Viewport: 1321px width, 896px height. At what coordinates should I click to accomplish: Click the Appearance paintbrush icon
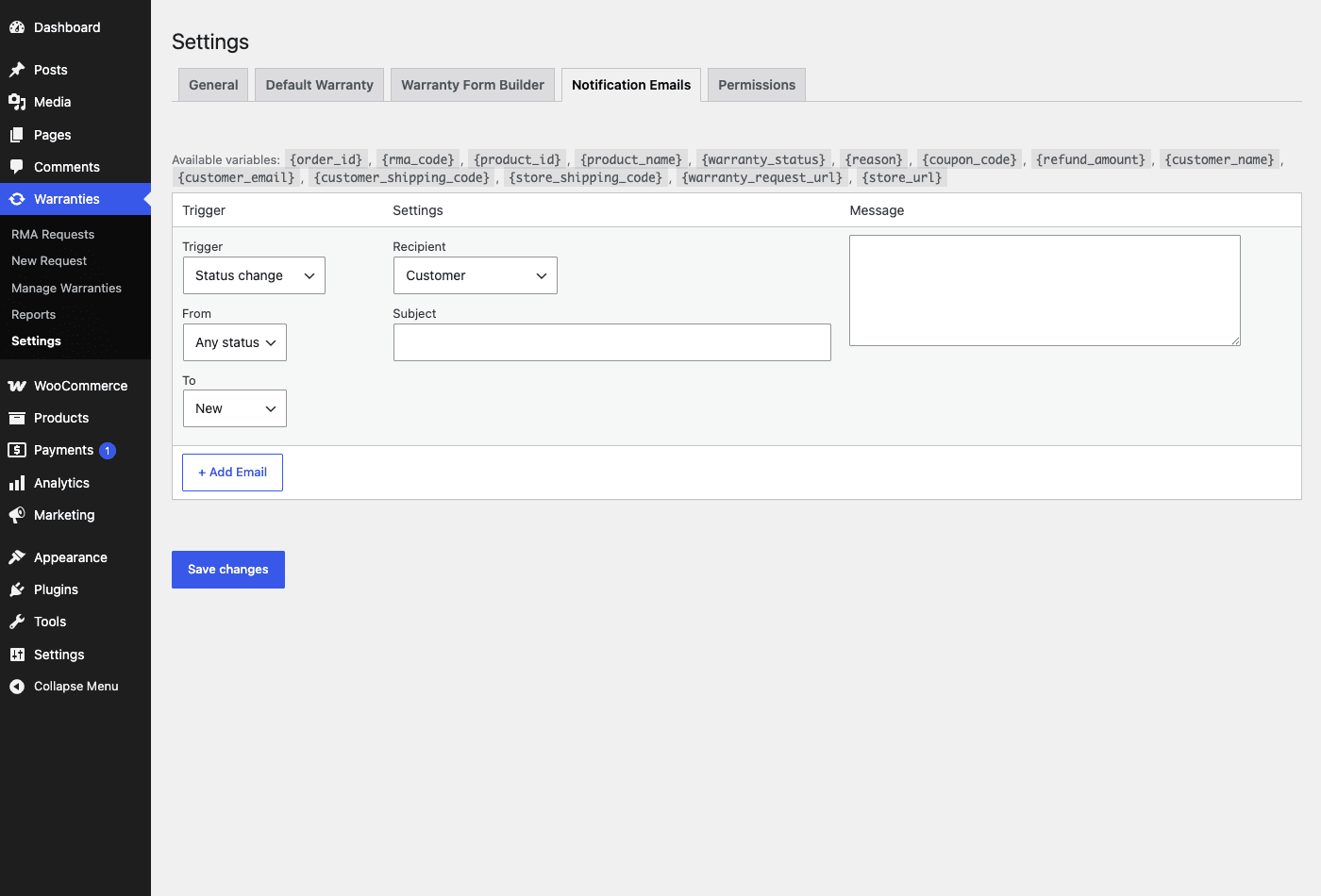(17, 557)
